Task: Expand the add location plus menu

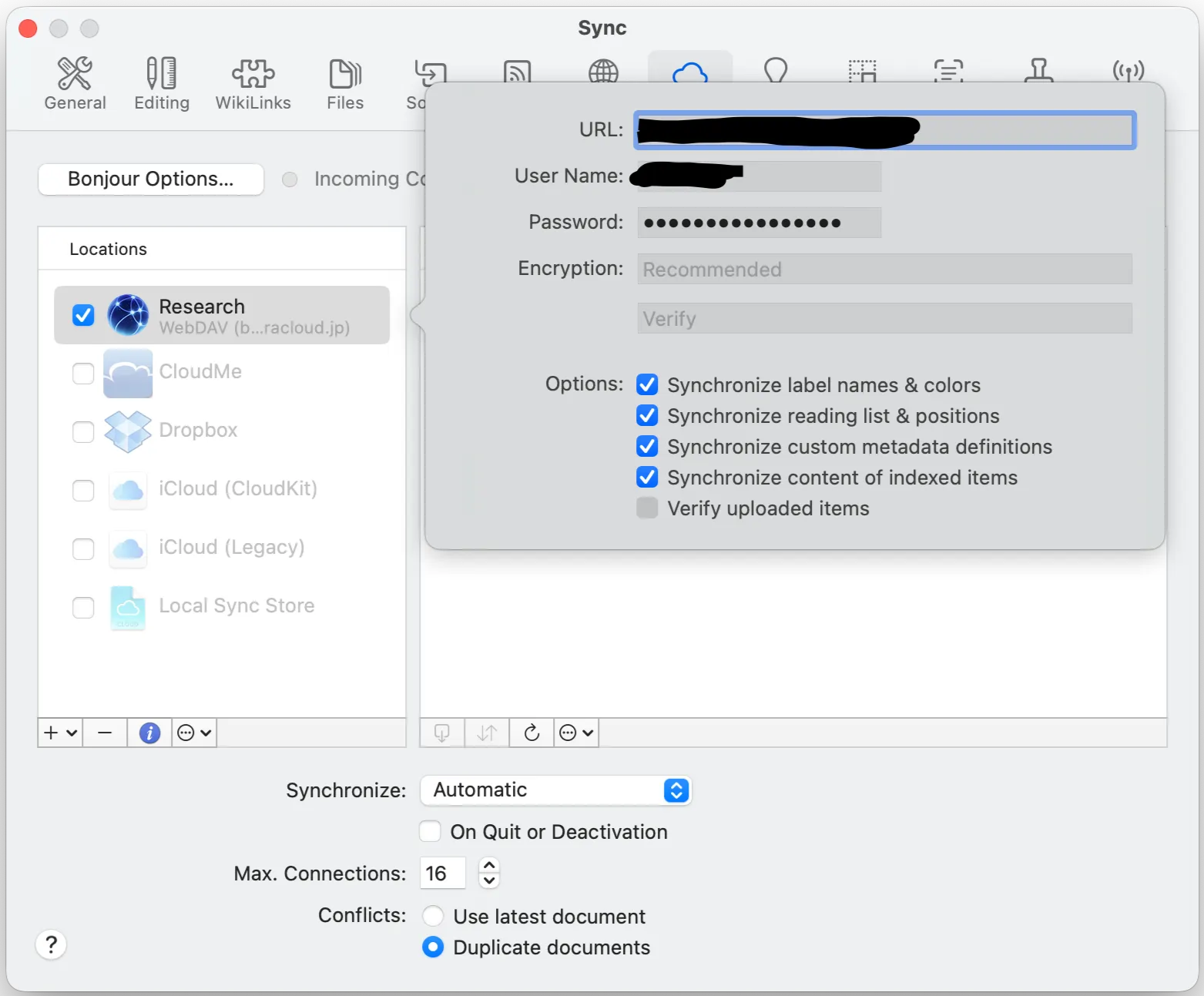Action: [60, 733]
